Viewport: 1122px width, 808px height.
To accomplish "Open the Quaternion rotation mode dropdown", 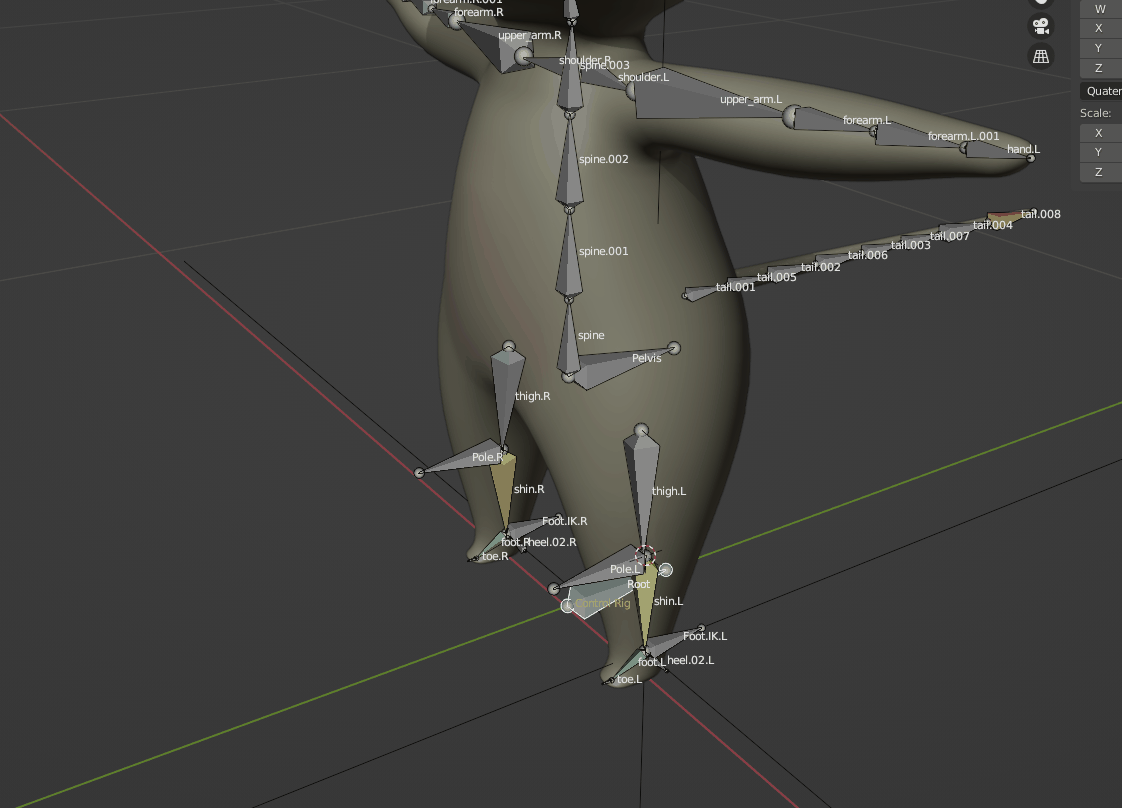I will click(1101, 91).
